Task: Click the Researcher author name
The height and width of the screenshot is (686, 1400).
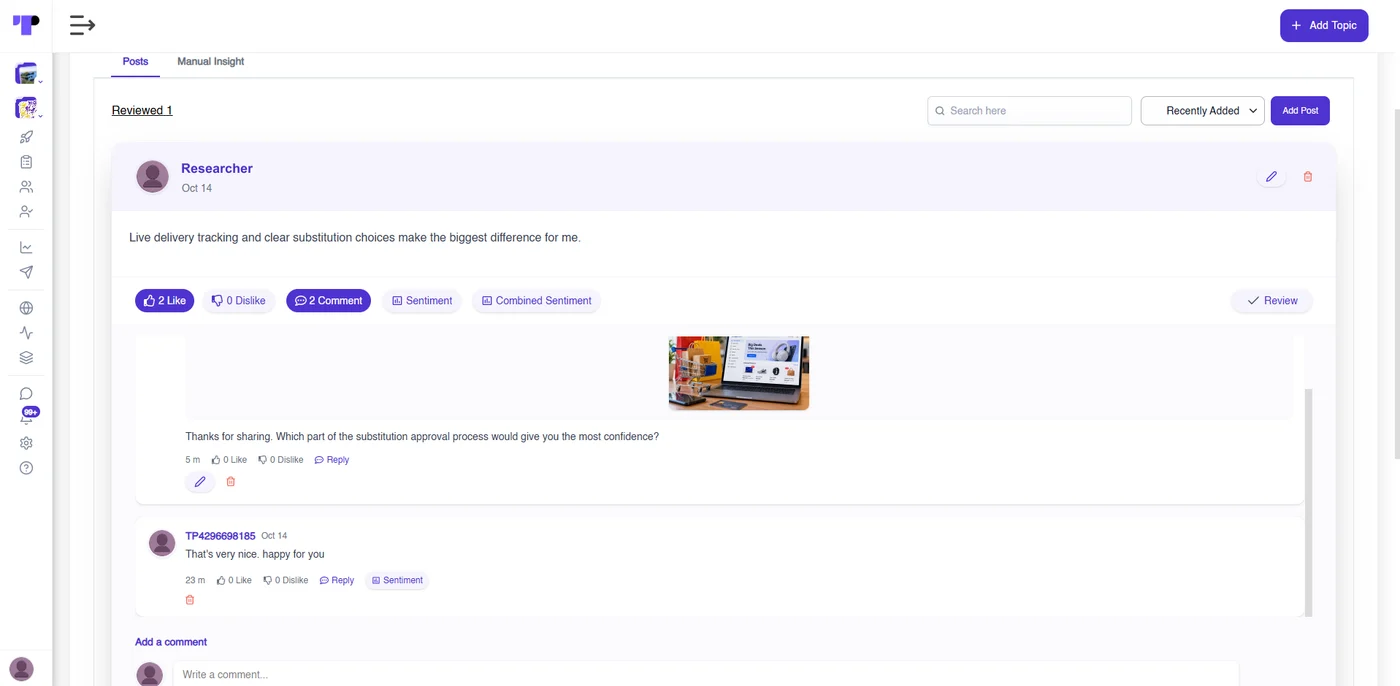Action: click(217, 168)
